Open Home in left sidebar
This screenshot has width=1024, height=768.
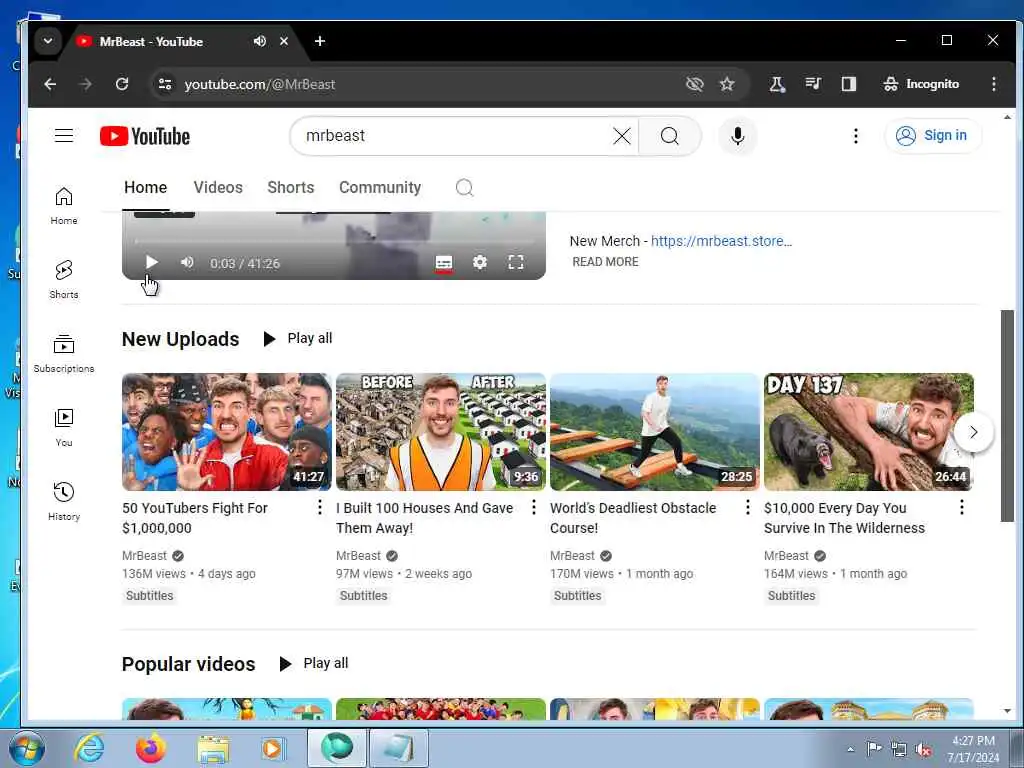pos(64,206)
